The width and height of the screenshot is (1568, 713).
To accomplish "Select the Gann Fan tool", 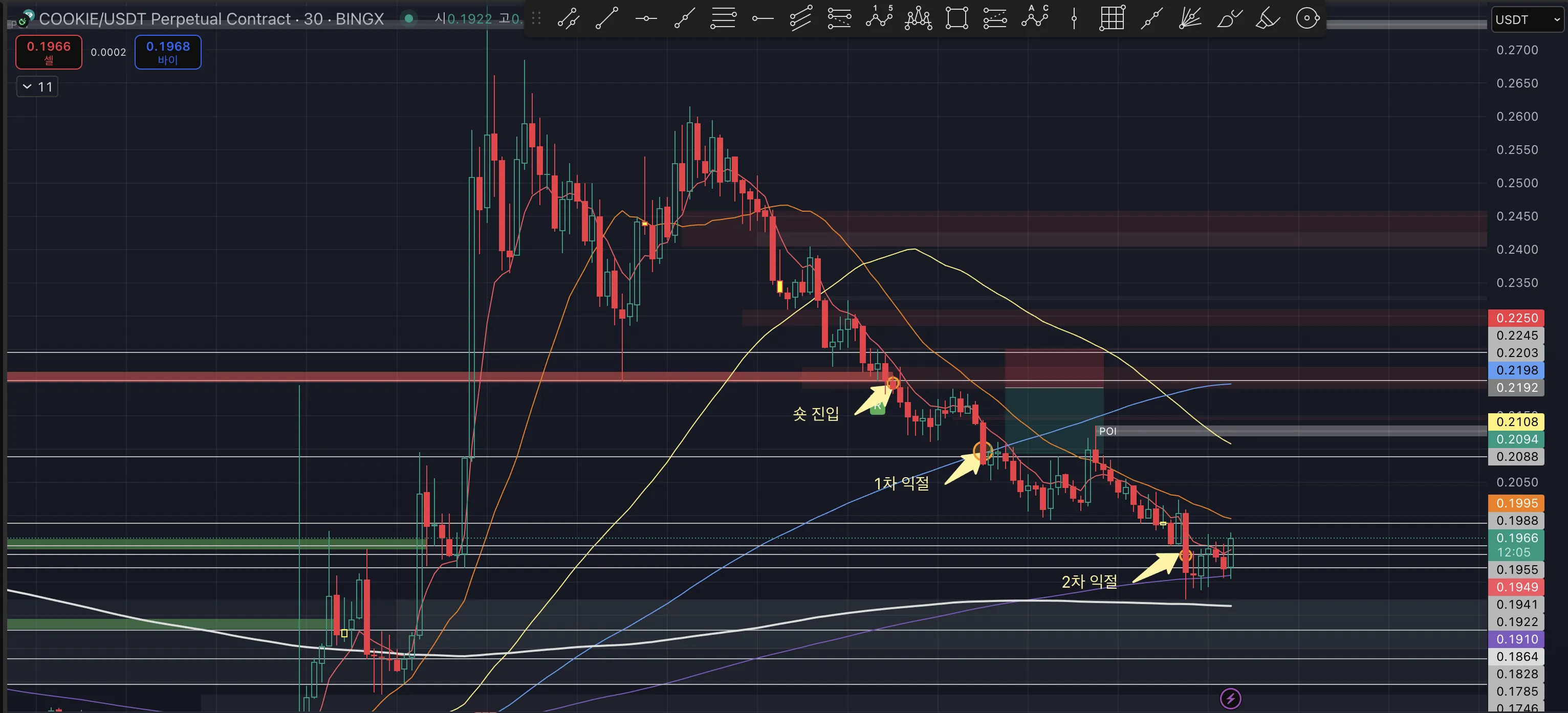I will [1190, 18].
